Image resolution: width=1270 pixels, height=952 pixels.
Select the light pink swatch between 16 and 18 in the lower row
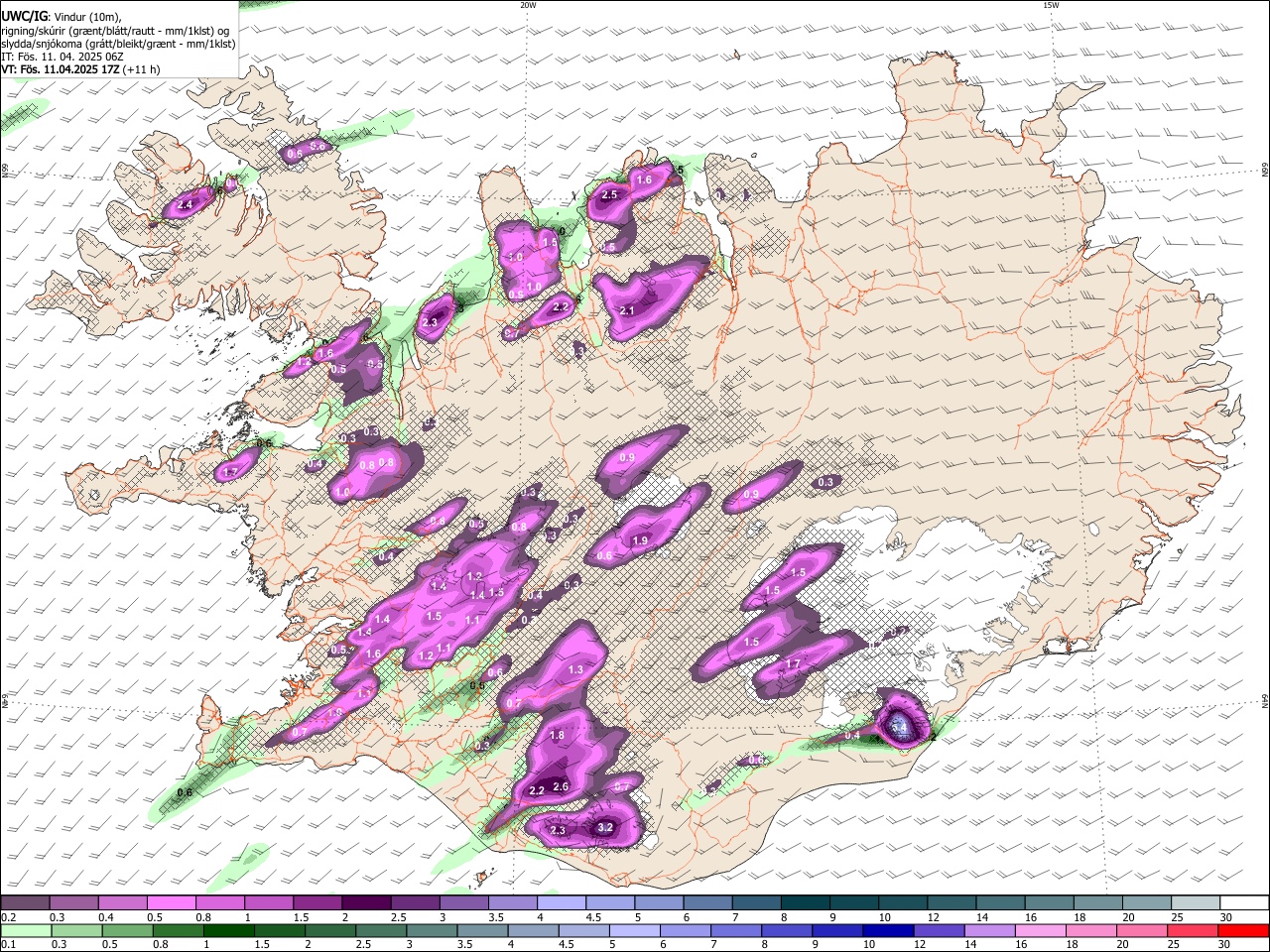click(x=1041, y=931)
